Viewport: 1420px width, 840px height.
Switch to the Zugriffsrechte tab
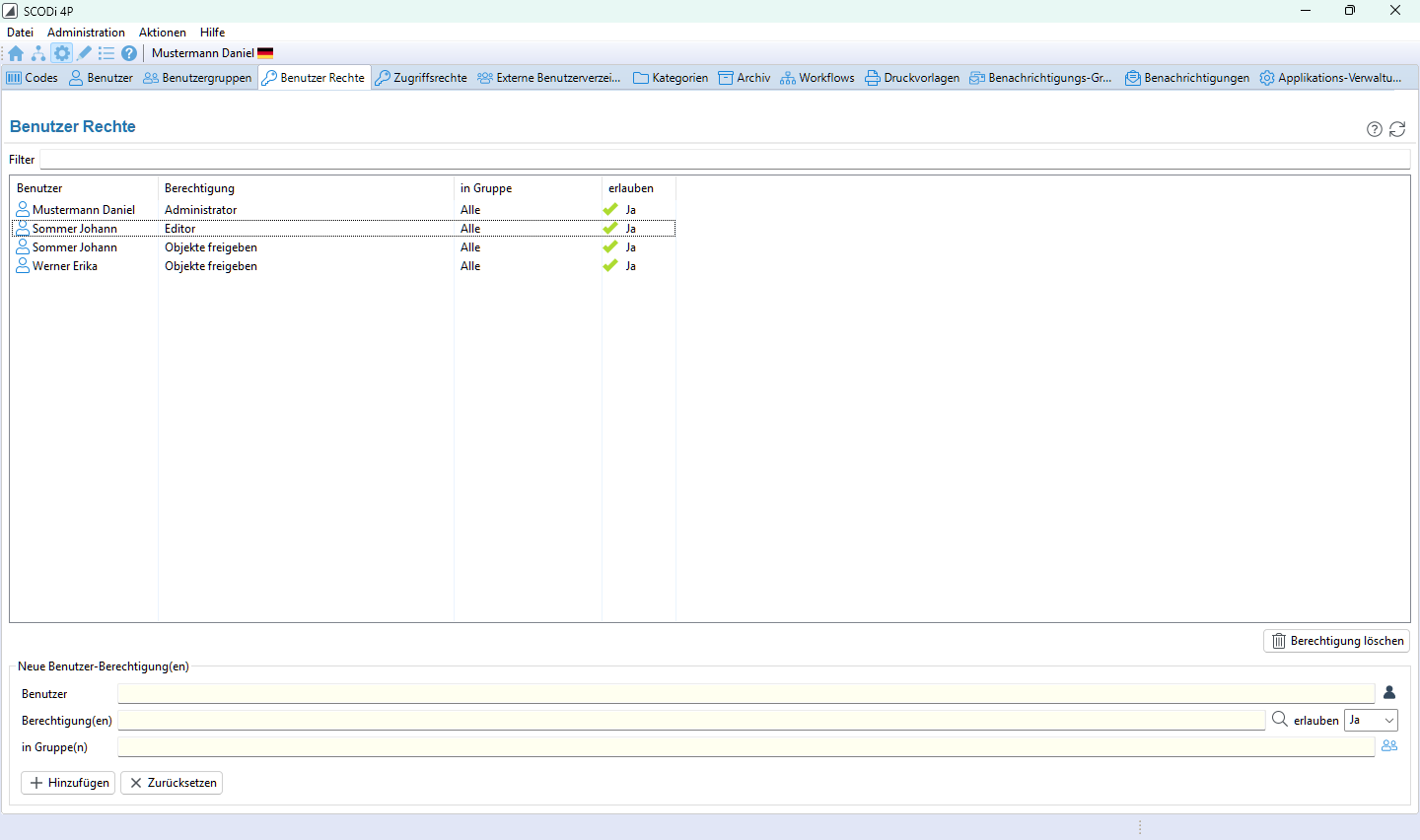[x=421, y=78]
